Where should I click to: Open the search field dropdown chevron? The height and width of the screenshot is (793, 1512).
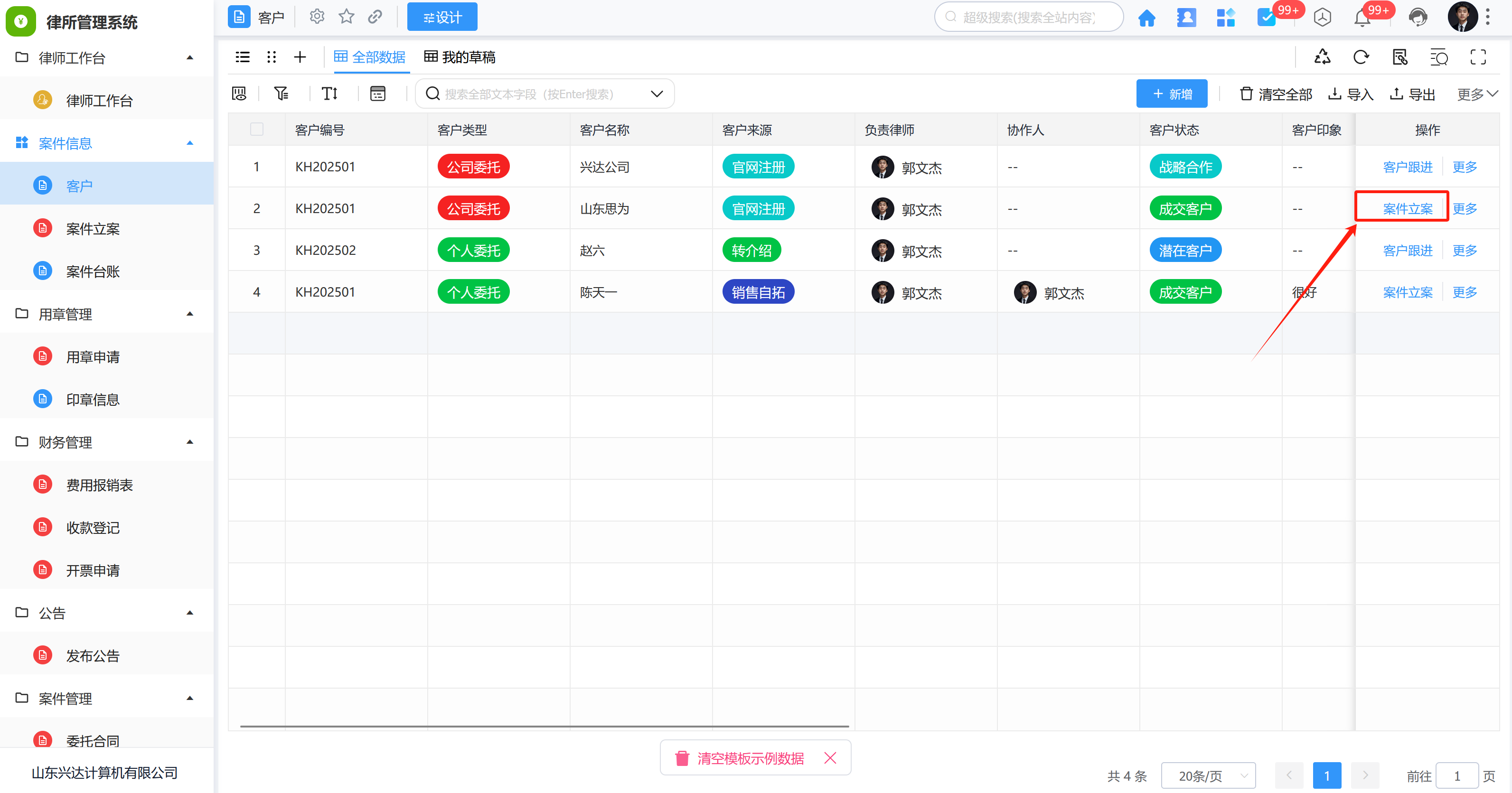click(657, 94)
